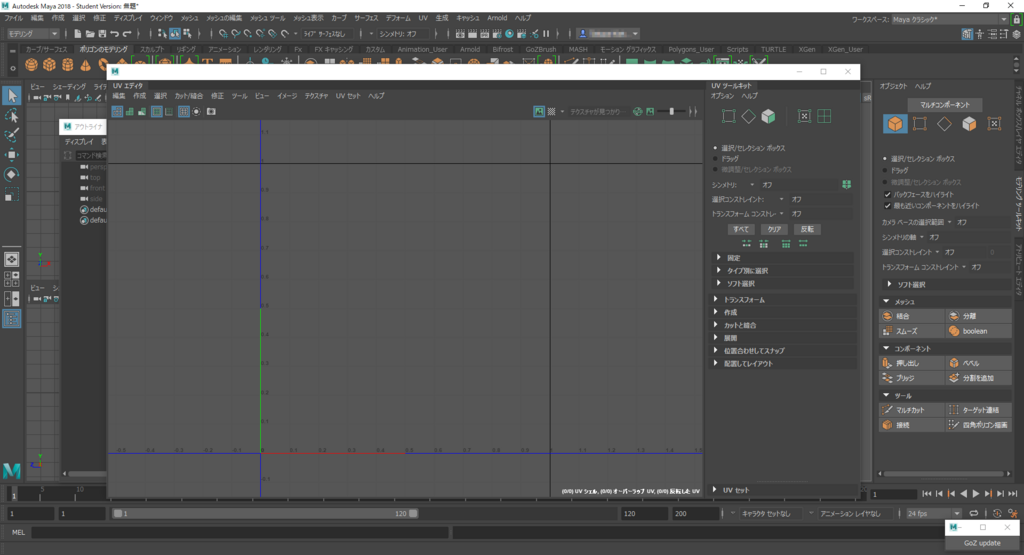Select face mode cube in Modeling Toolkit

[969, 123]
